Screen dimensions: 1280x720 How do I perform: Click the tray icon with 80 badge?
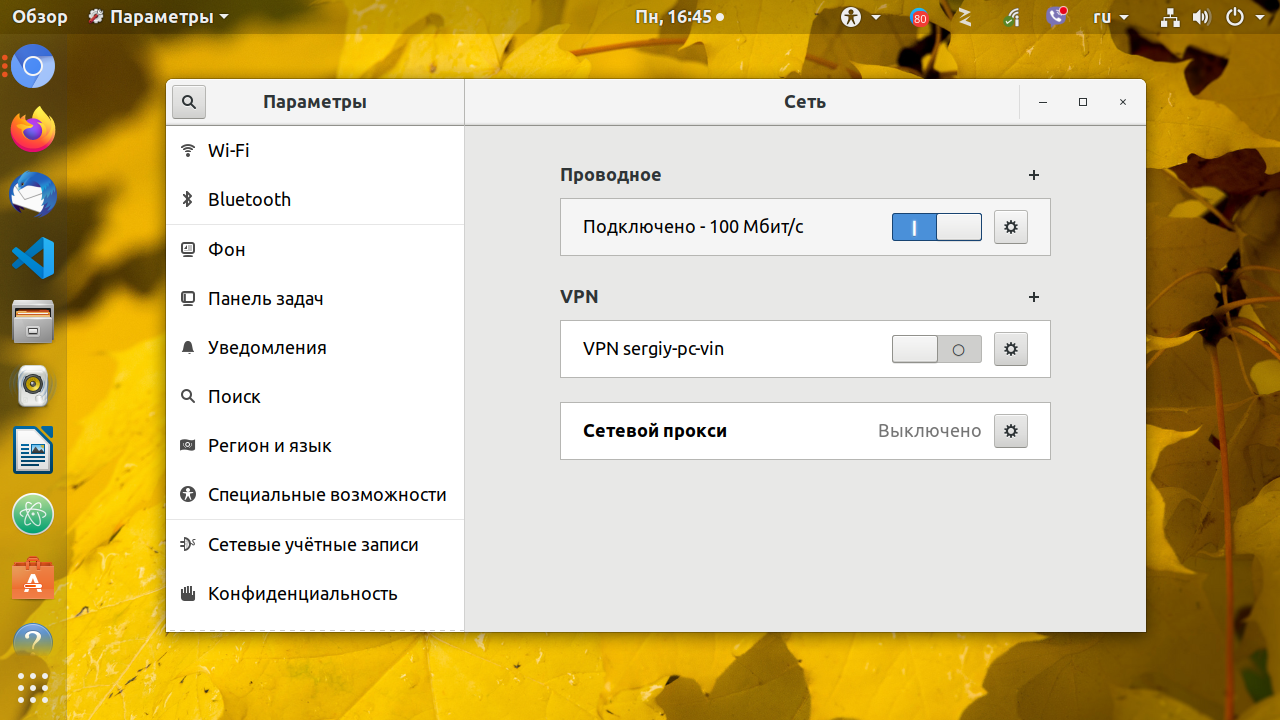(x=919, y=17)
